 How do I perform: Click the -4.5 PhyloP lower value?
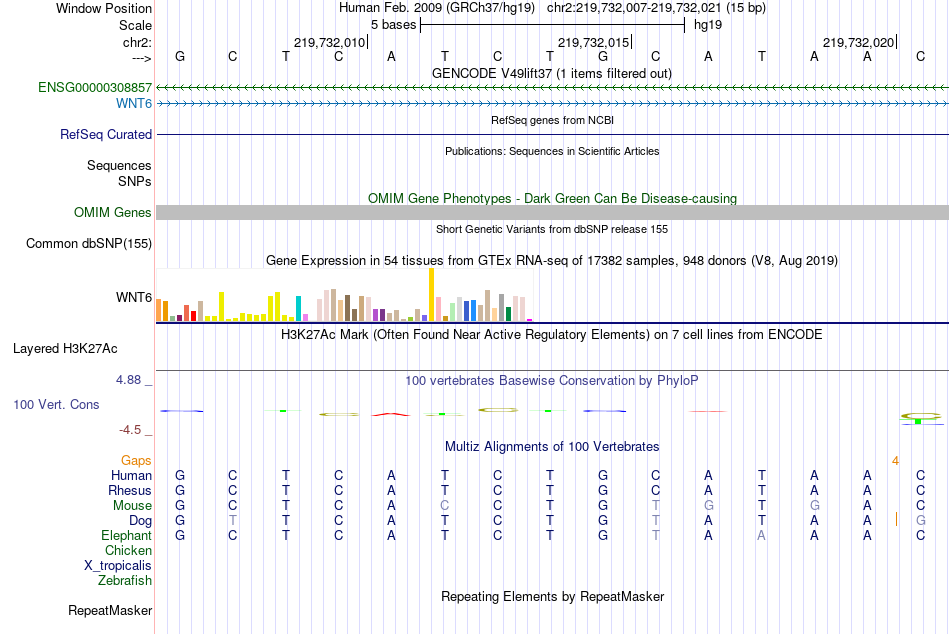tap(130, 430)
